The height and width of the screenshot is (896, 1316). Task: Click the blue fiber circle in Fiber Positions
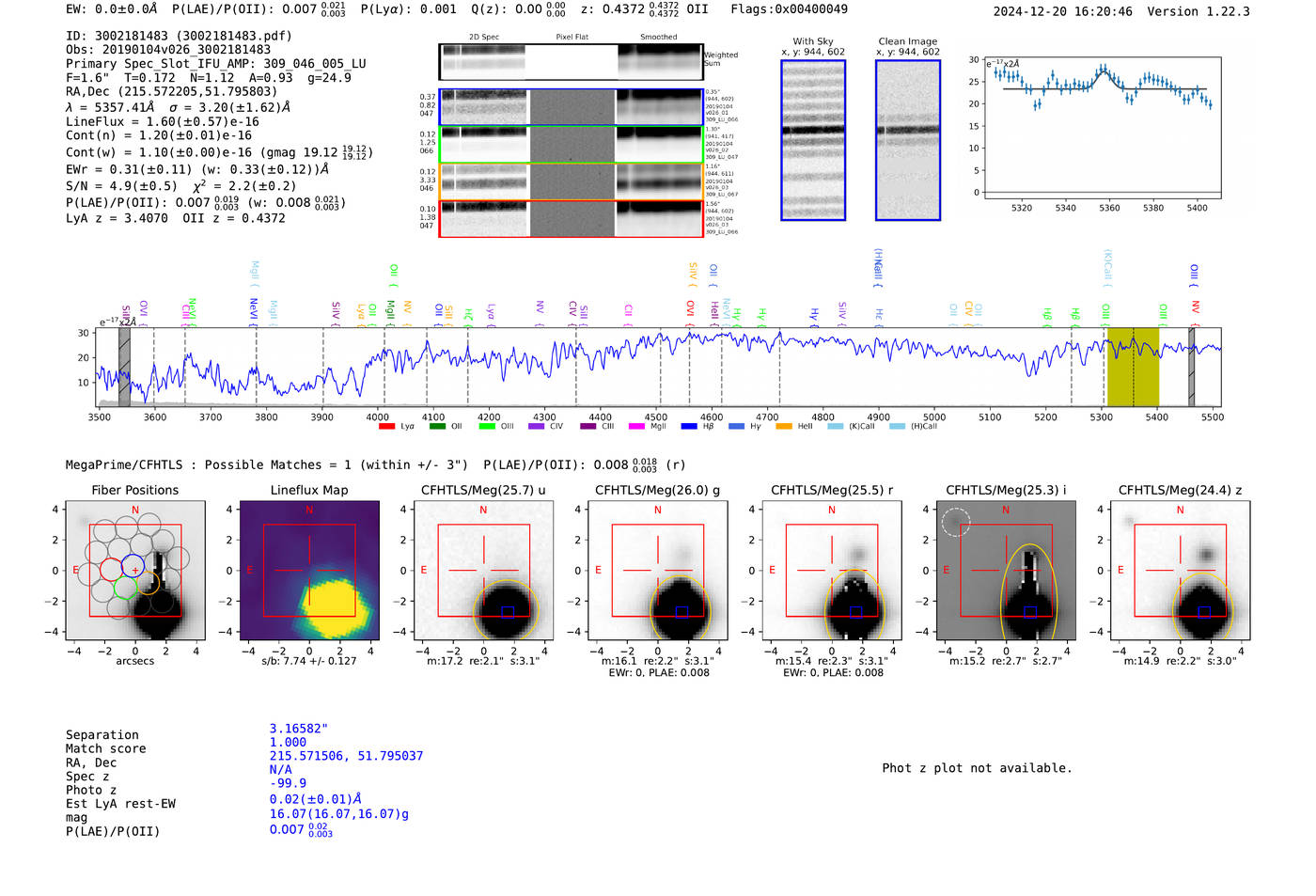(133, 567)
